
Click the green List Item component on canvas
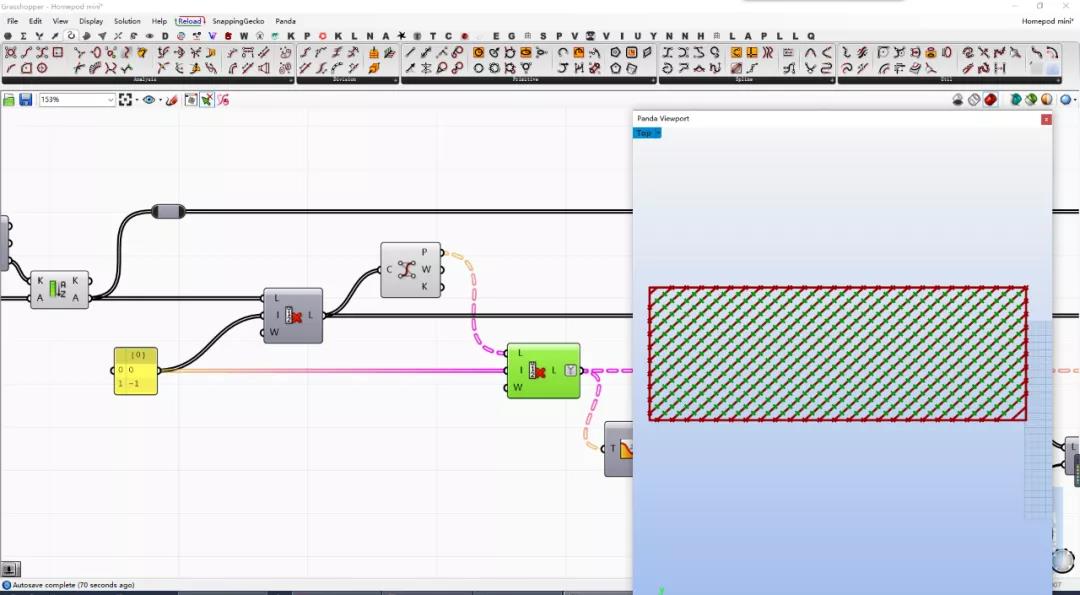pyautogui.click(x=543, y=370)
